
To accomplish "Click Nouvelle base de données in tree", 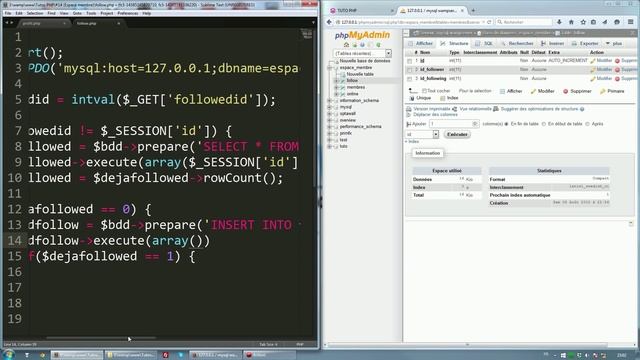I will 364,61.
